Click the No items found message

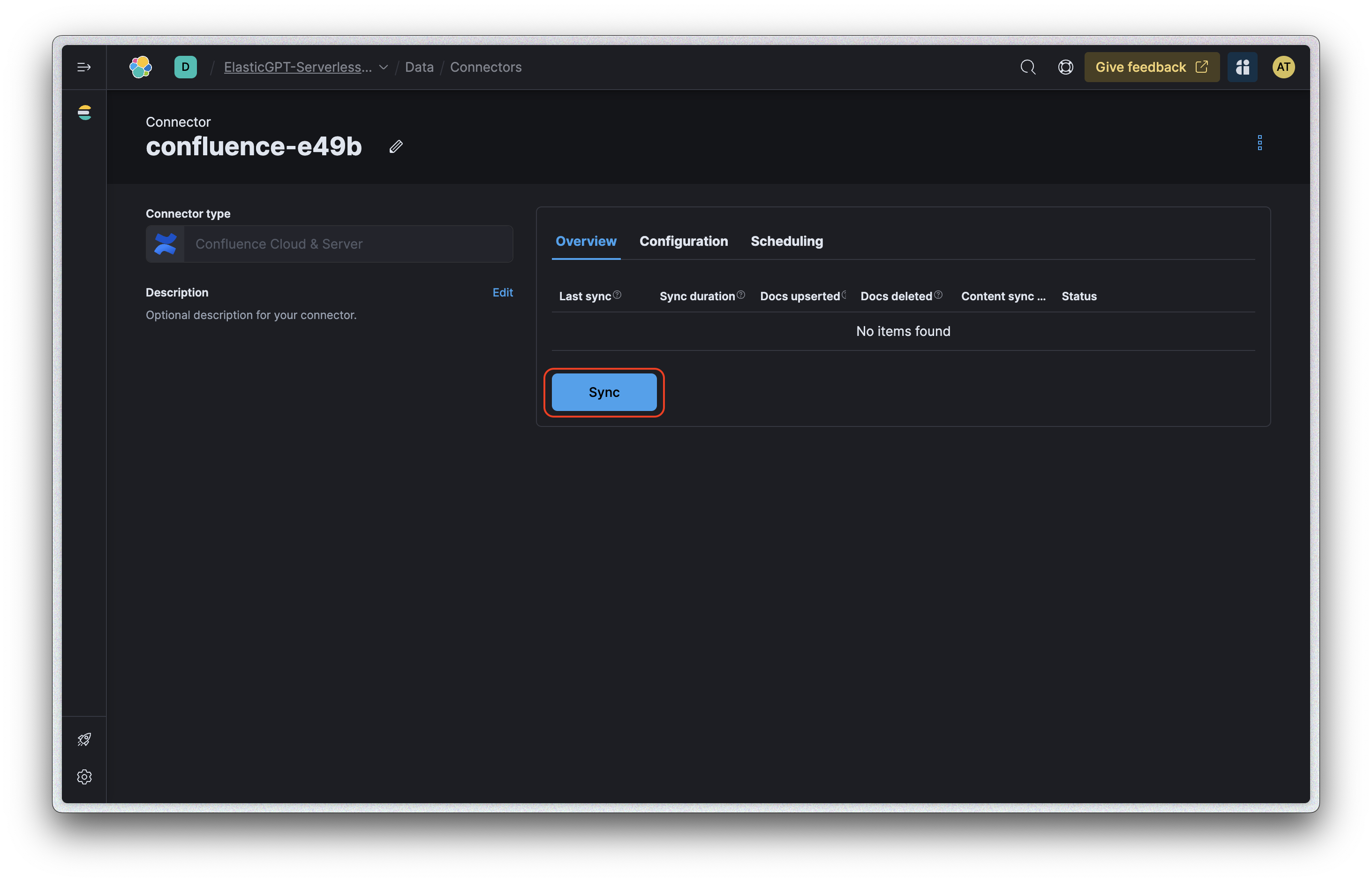point(903,331)
